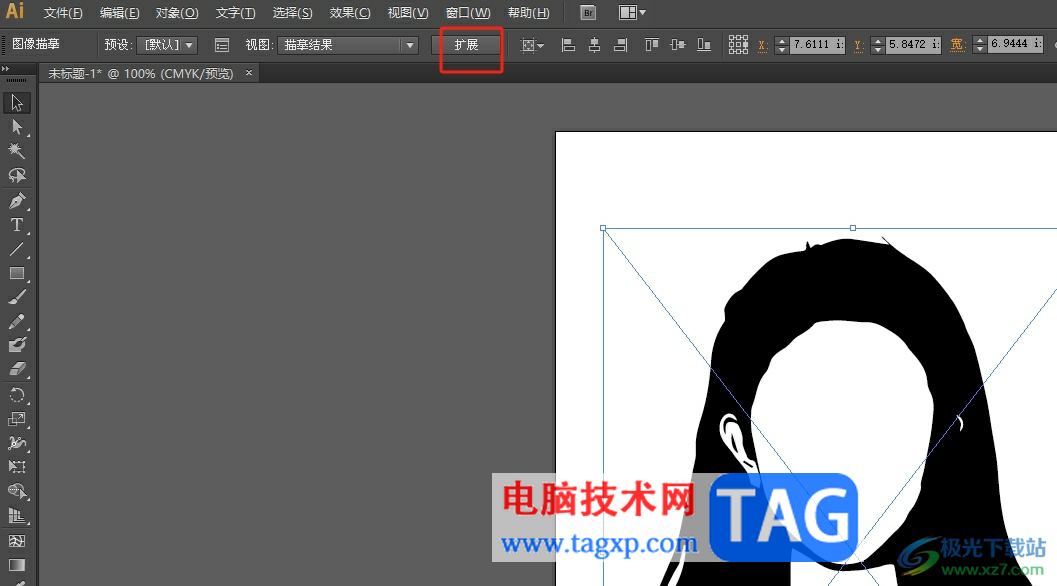Click the 宽 width stepper arrows
Viewport: 1057px width, 586px height.
(980, 45)
